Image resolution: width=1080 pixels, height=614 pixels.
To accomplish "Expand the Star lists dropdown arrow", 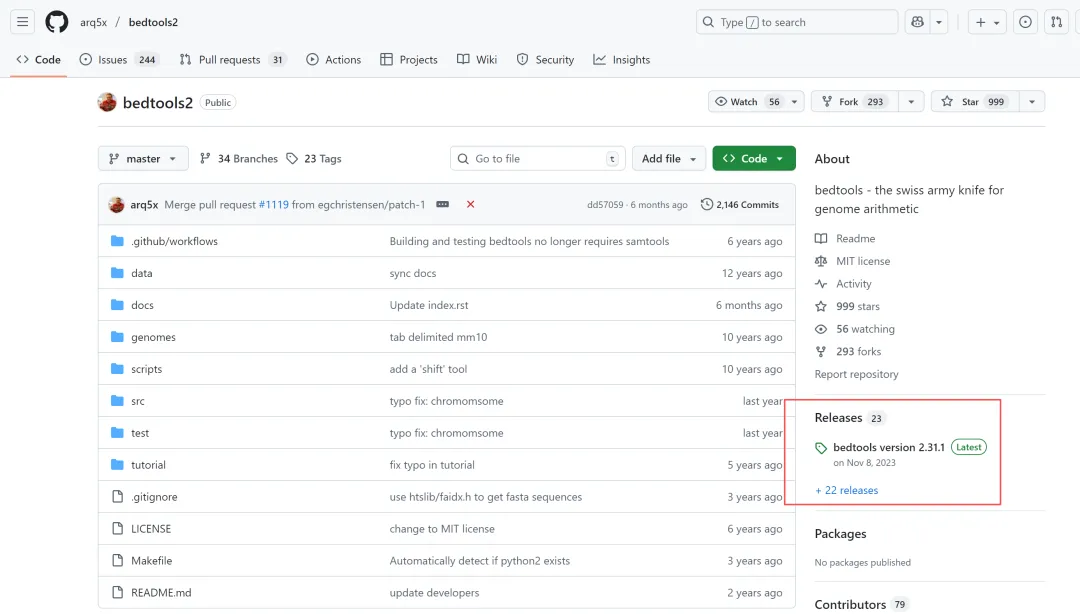I will point(1032,101).
